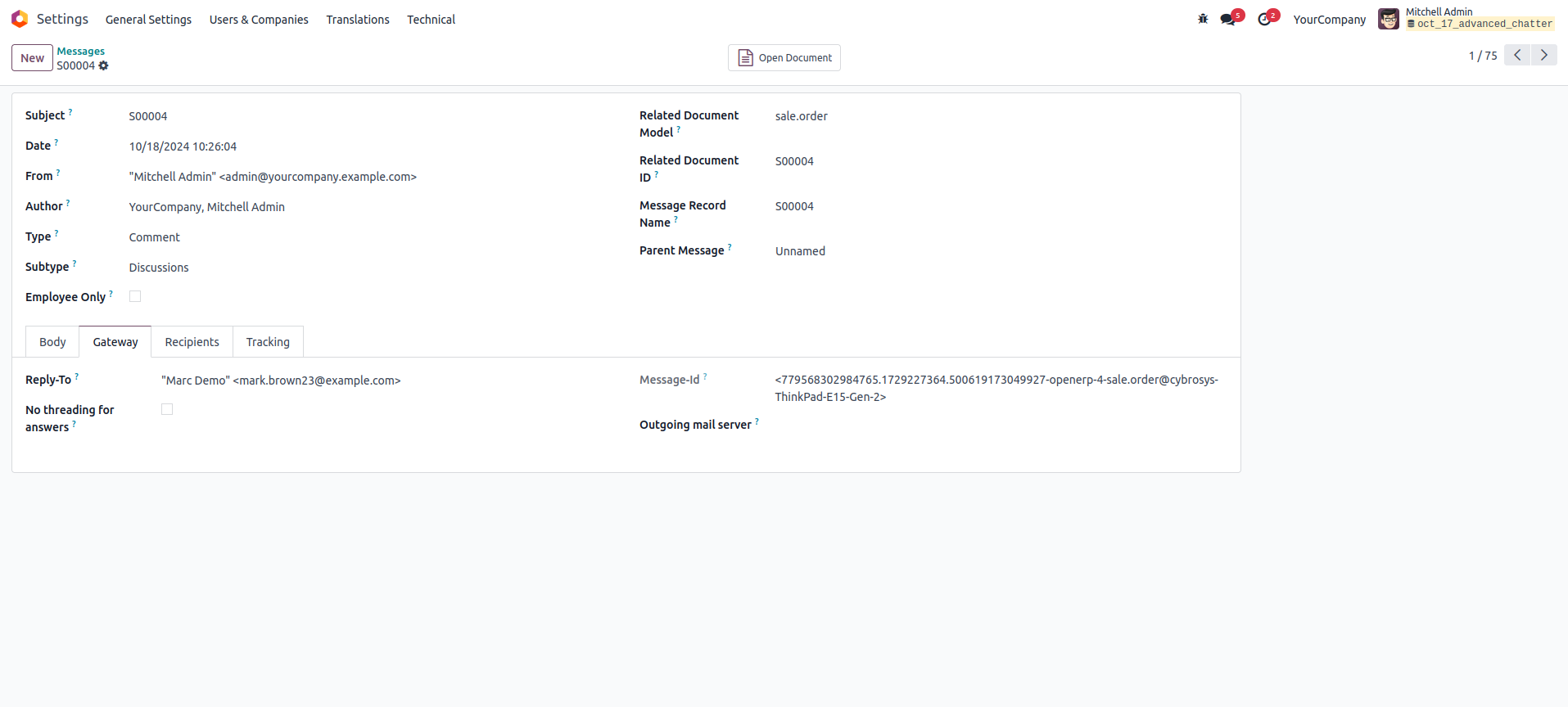Screen dimensions: 1568x707
Task: Open the YourCompany company switcher
Action: point(1329,20)
